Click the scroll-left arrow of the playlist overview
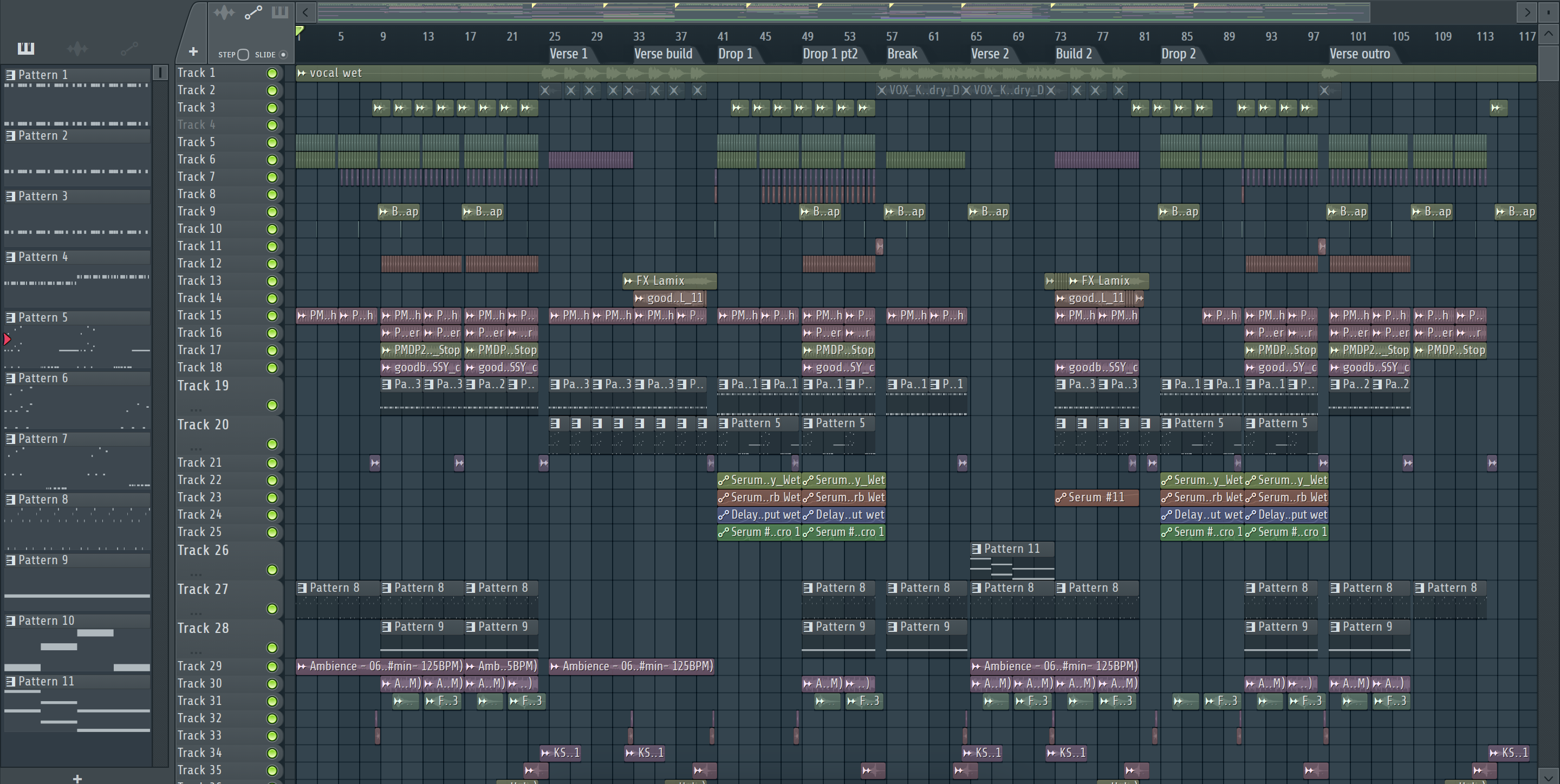The height and width of the screenshot is (784, 1560). click(x=306, y=12)
